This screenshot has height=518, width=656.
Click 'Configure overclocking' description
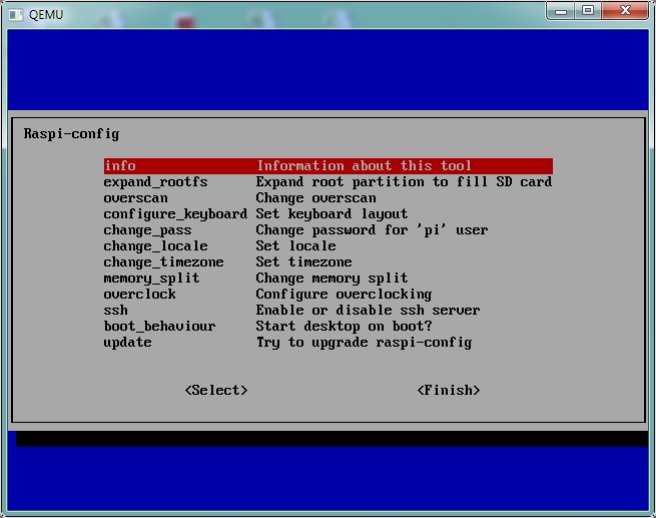(344, 294)
